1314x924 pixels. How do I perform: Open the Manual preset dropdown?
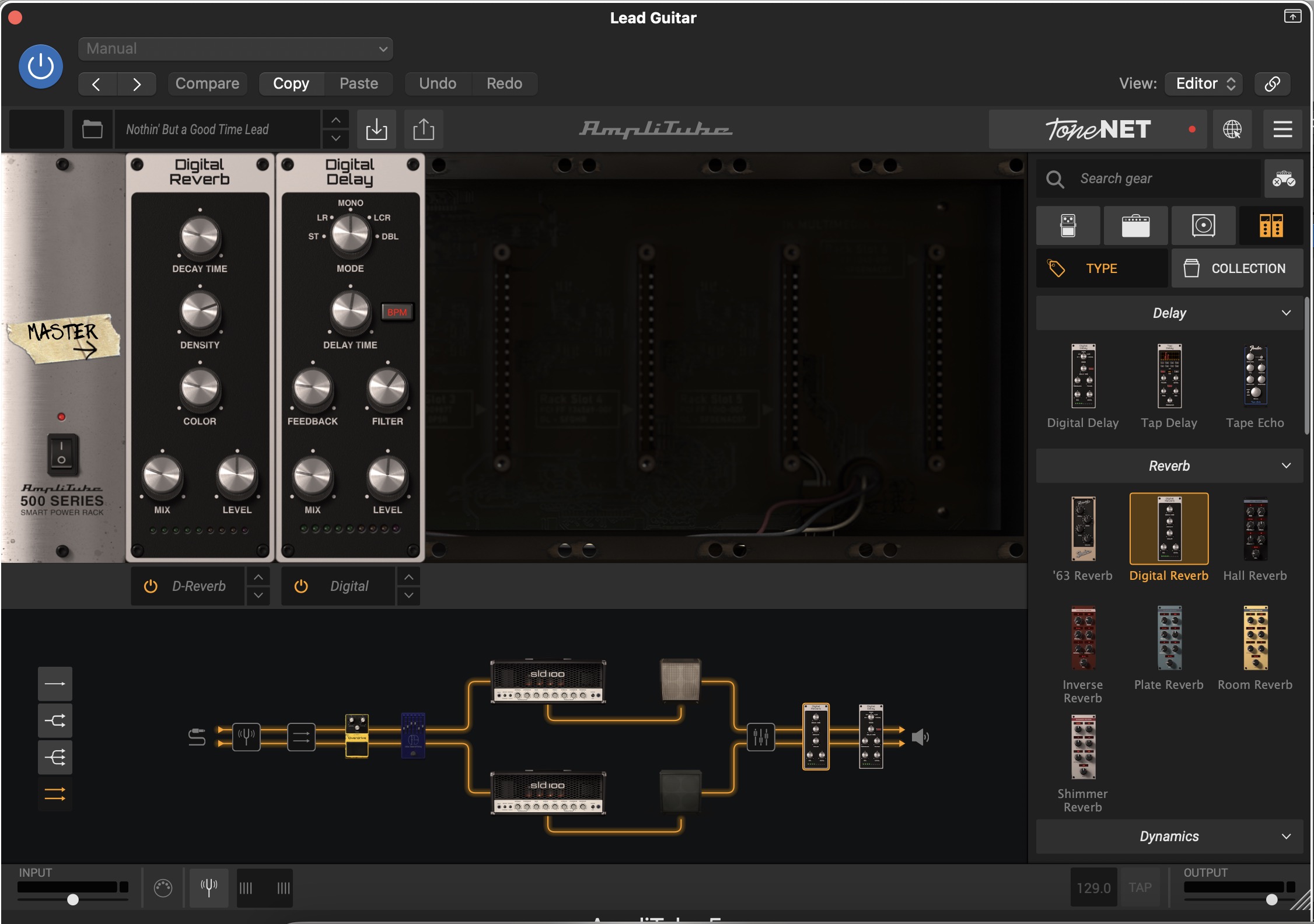coord(236,49)
